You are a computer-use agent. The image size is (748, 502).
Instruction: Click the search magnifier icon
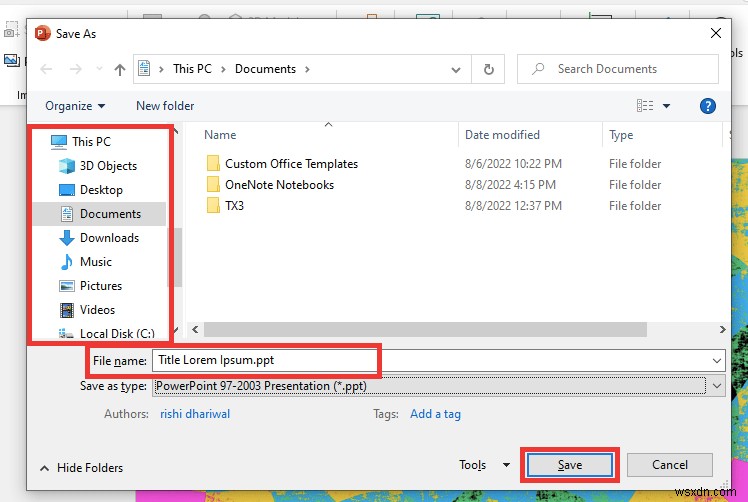[538, 69]
